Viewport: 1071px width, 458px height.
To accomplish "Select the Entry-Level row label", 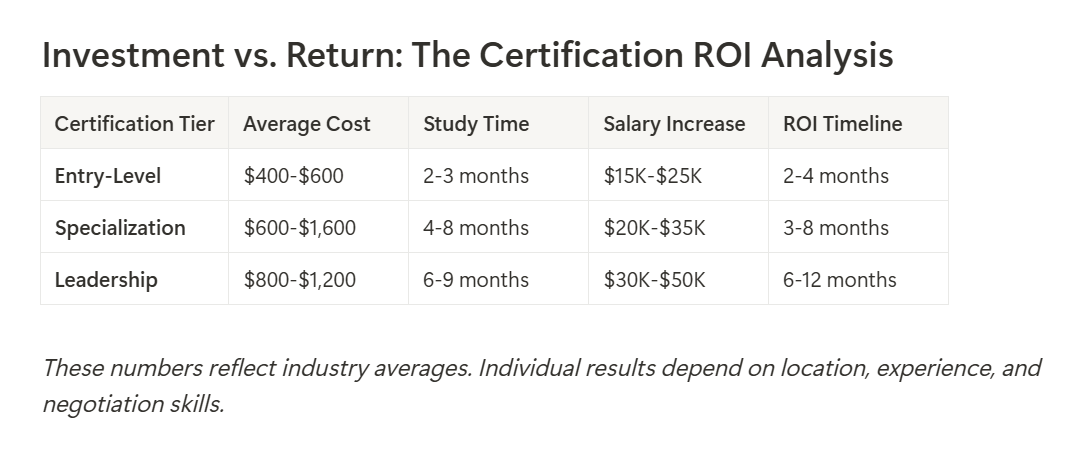I will [x=108, y=176].
